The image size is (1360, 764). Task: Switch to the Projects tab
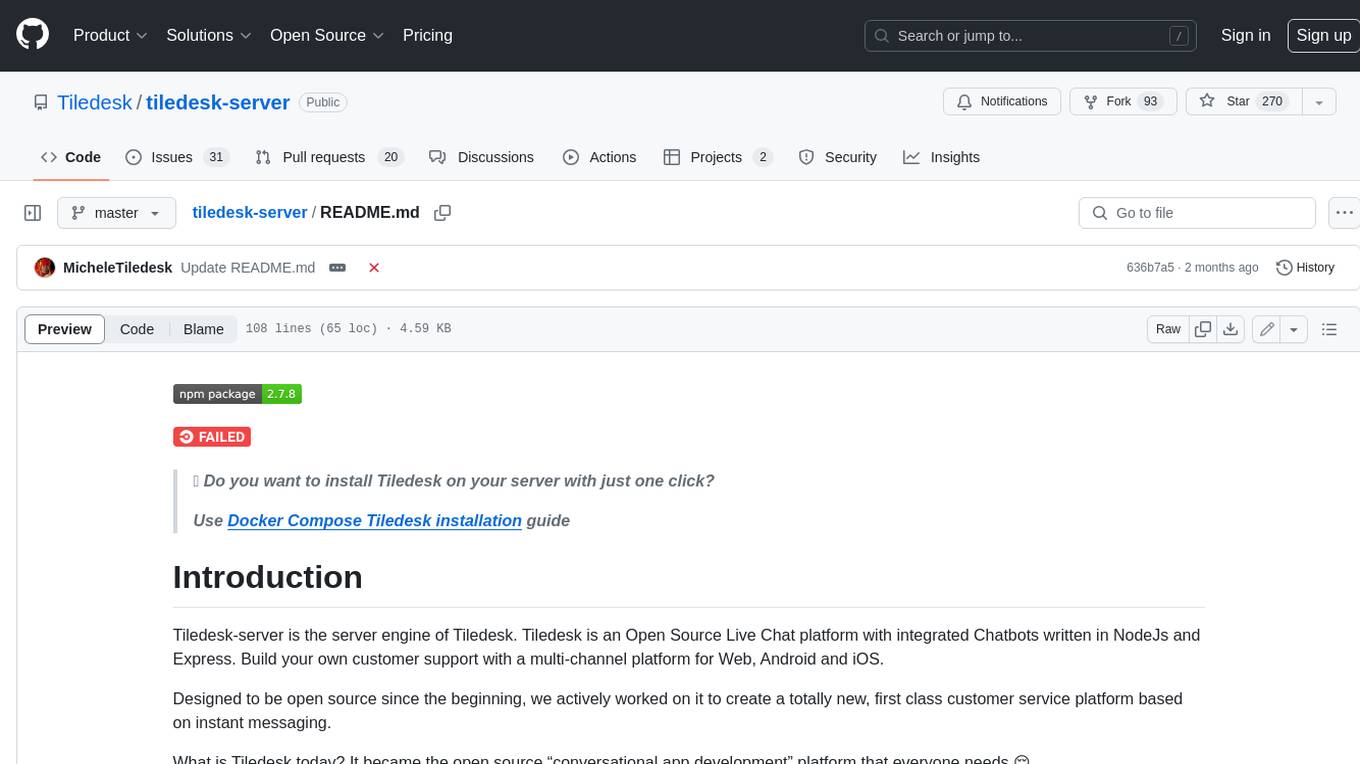coord(717,157)
